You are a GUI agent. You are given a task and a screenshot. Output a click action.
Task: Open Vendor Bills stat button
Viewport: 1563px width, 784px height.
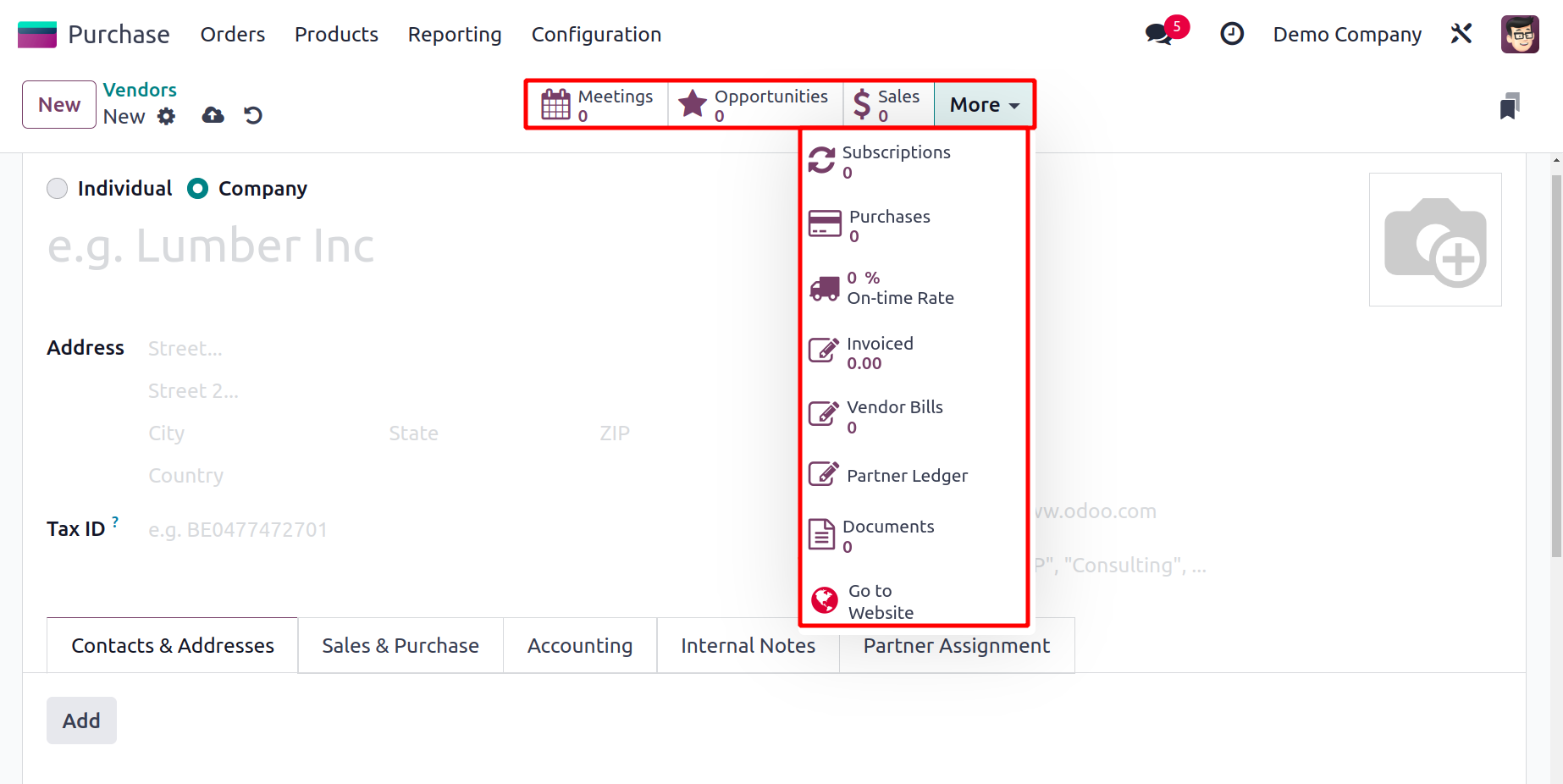click(x=913, y=417)
